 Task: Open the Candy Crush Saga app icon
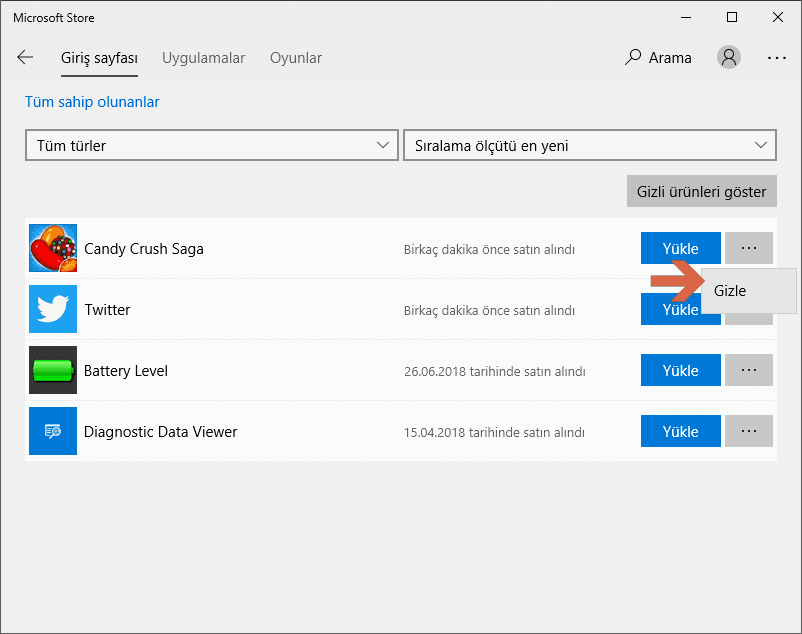53,248
